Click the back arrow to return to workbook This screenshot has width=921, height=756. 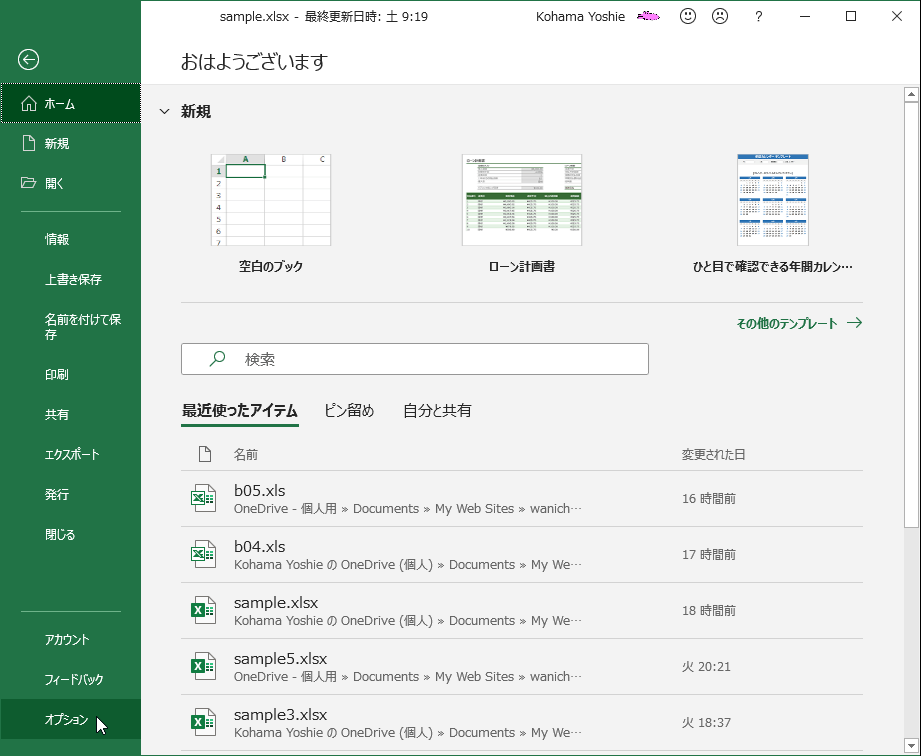pyautogui.click(x=28, y=59)
